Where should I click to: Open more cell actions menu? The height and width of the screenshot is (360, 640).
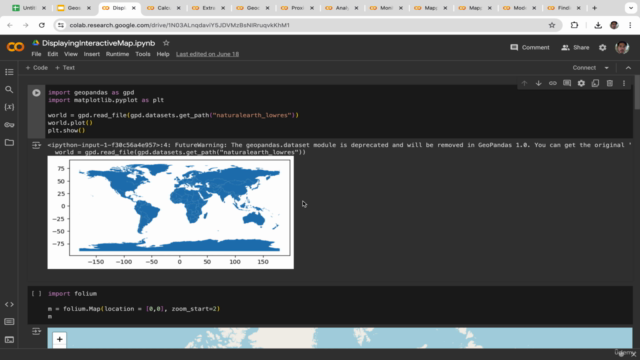point(624,83)
